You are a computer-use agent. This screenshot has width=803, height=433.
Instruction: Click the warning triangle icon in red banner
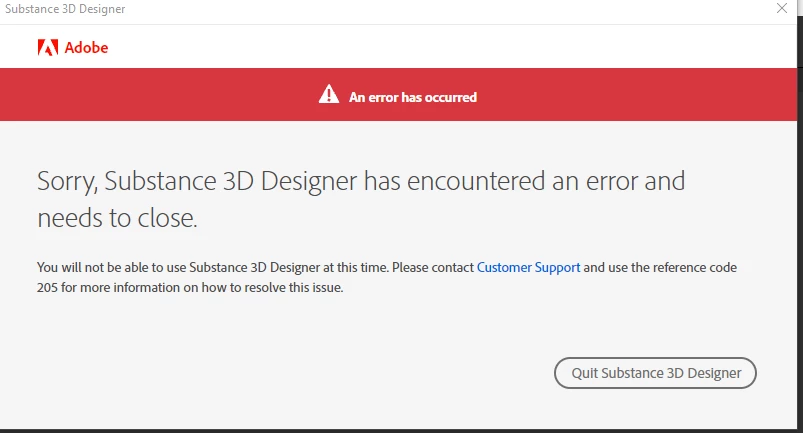(329, 95)
